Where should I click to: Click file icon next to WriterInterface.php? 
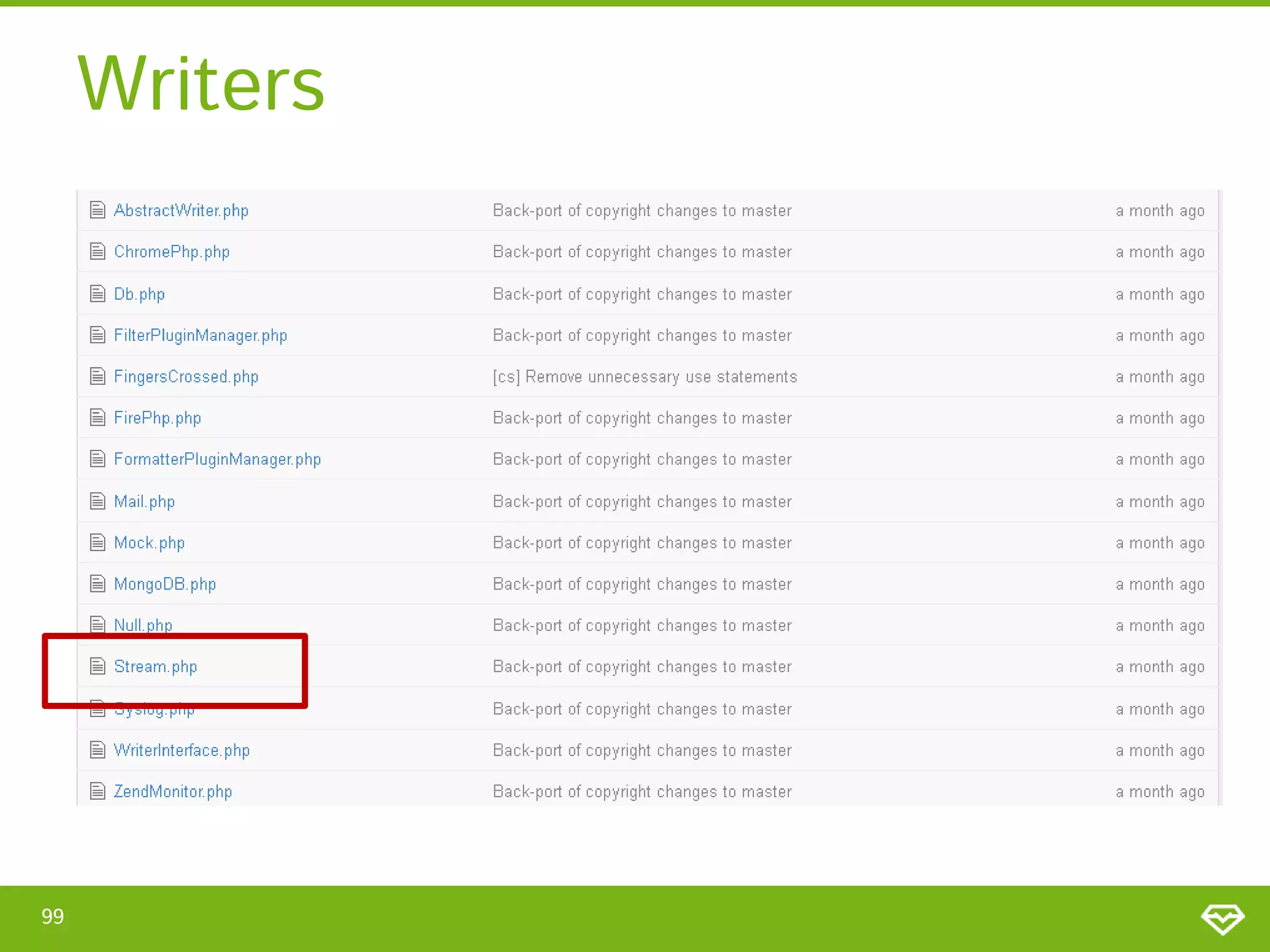pos(97,750)
